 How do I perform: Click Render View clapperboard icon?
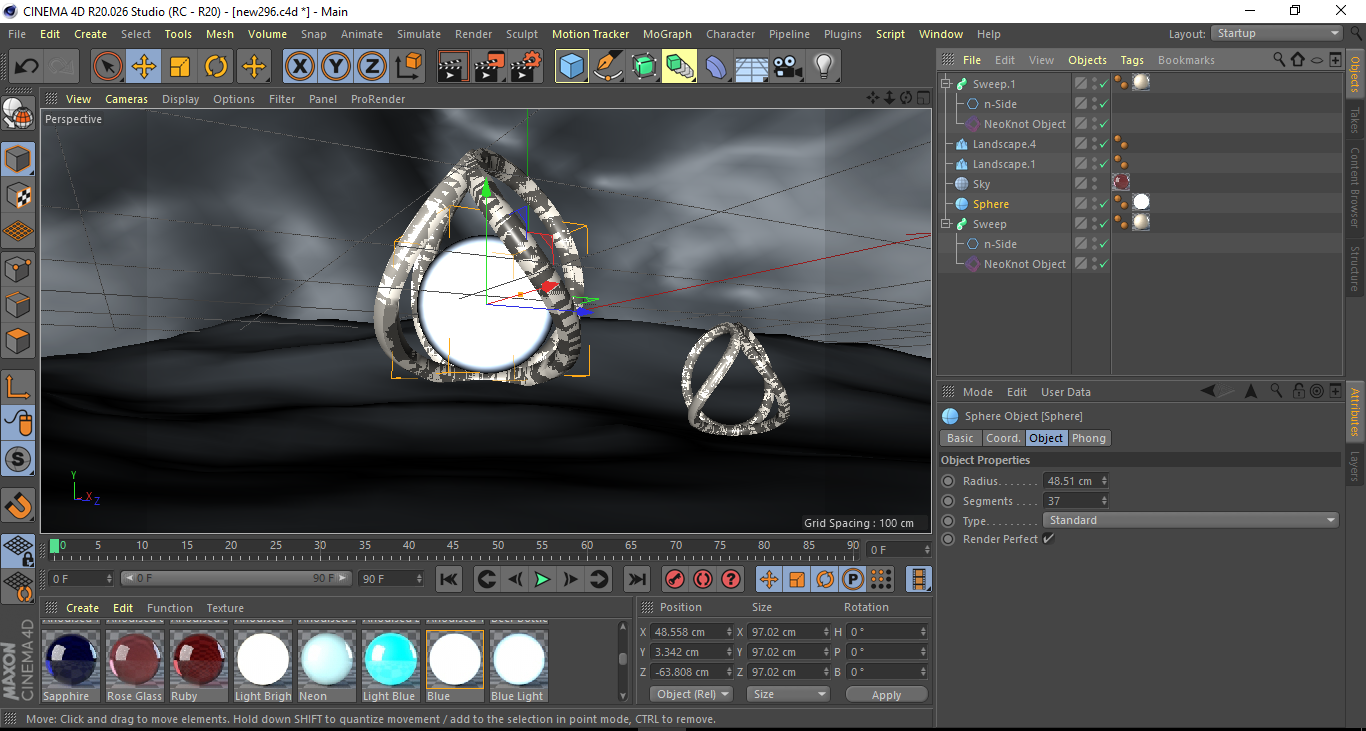453,67
